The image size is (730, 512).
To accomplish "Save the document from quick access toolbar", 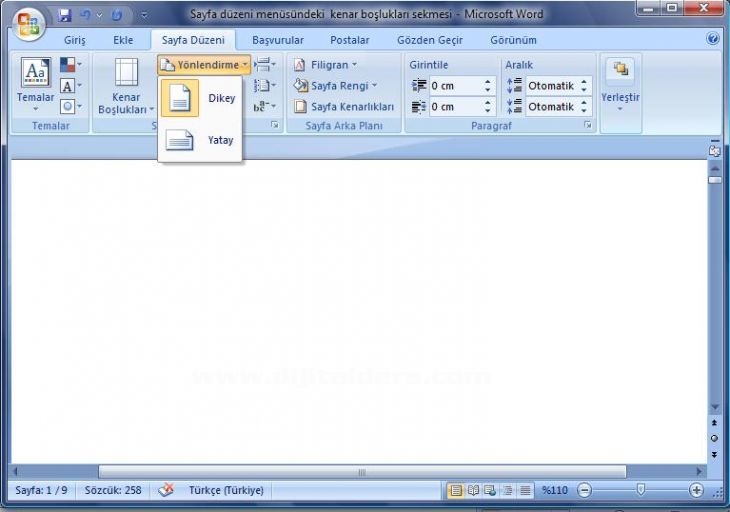I will [65, 15].
